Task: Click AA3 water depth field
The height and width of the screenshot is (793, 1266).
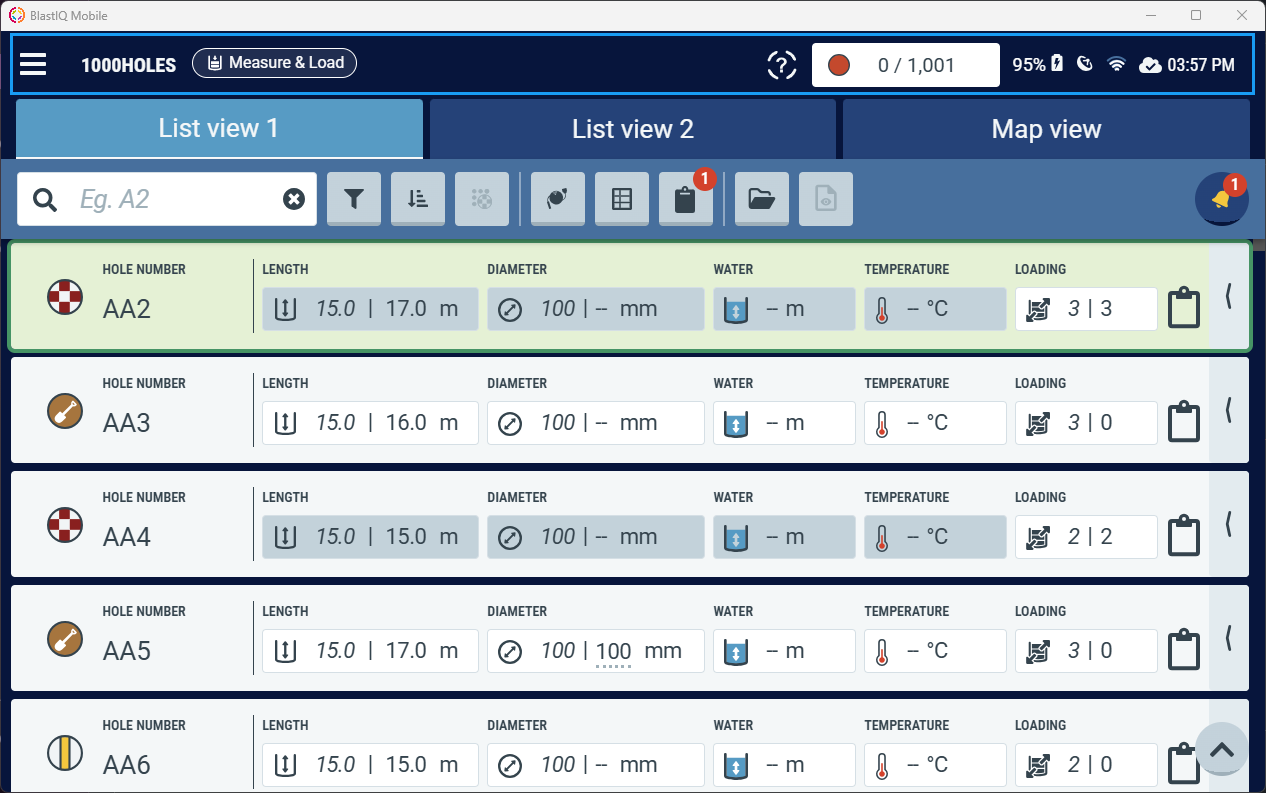Action: (x=784, y=423)
